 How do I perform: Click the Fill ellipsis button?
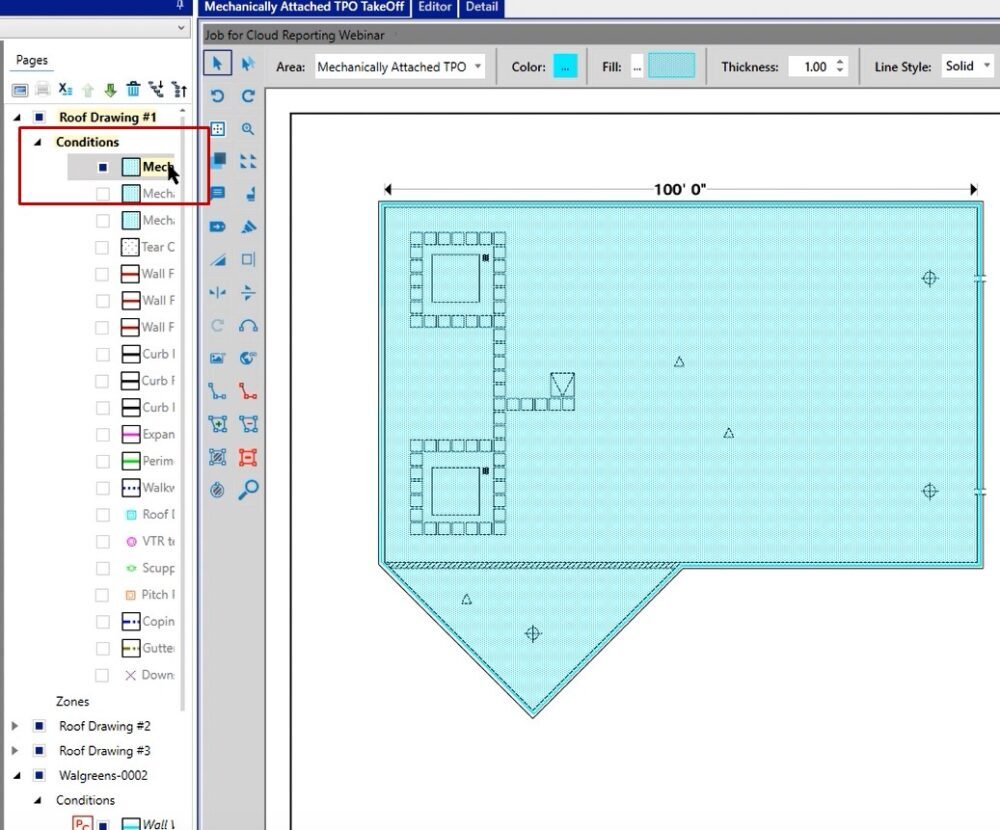[x=637, y=67]
